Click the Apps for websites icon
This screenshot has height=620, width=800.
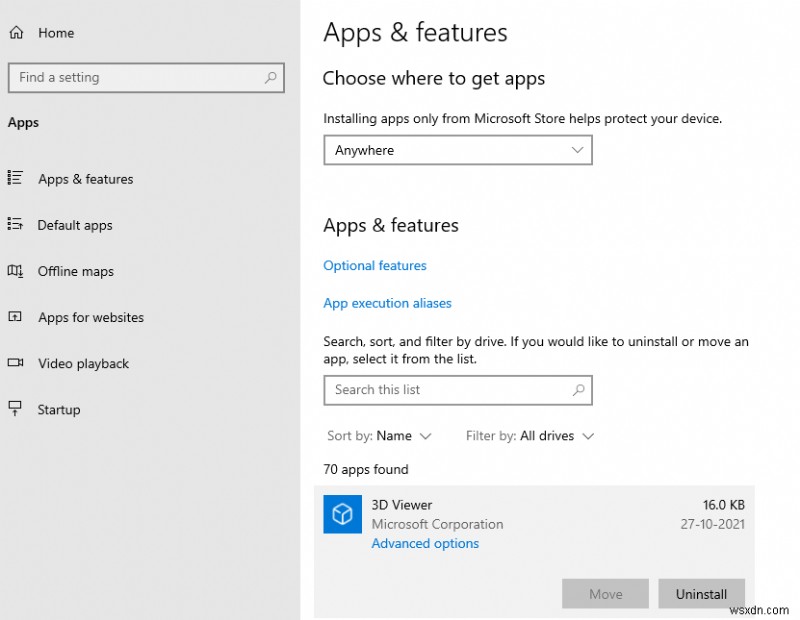tap(15, 317)
